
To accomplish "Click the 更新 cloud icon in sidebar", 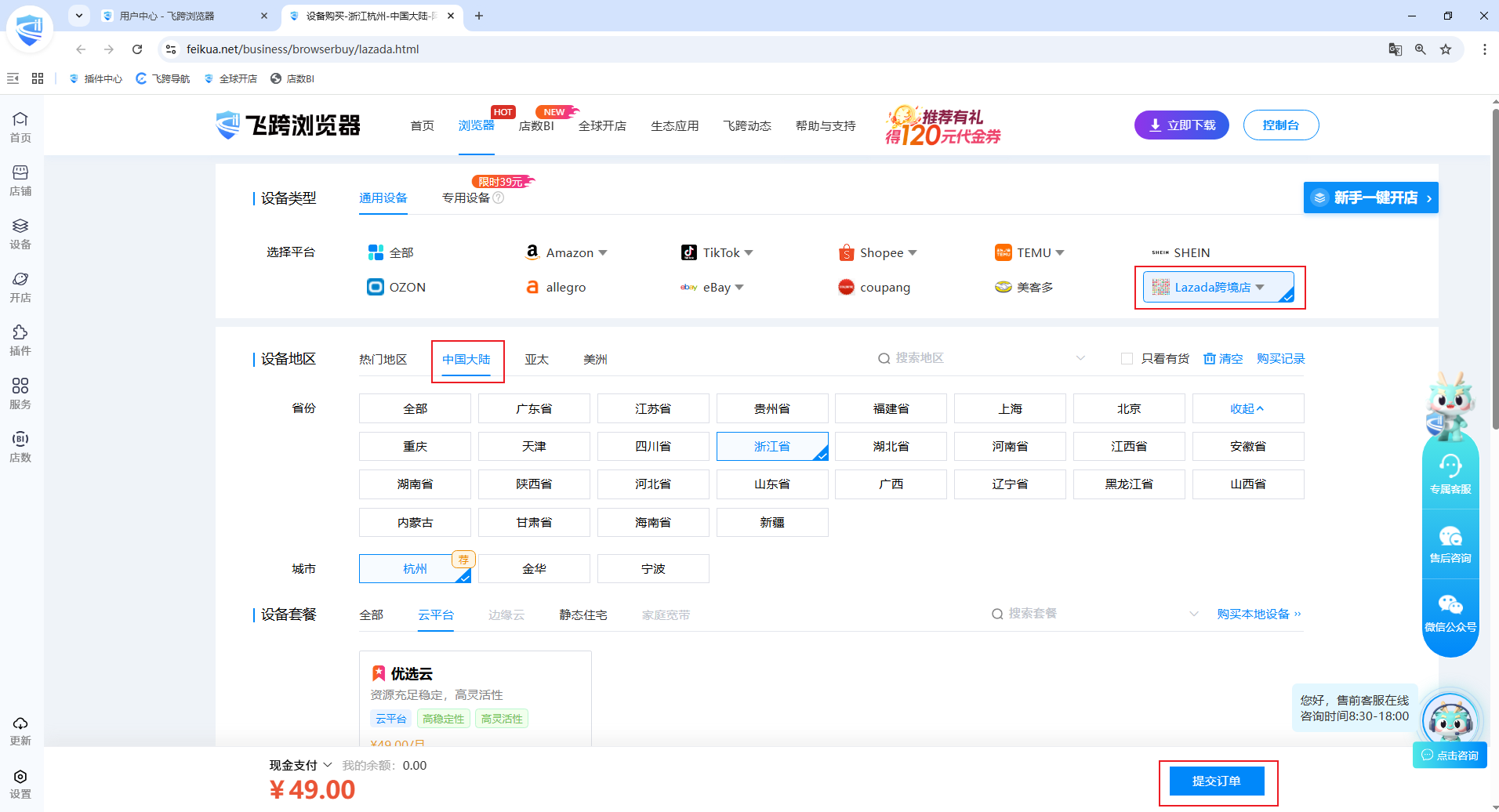I will [20, 730].
